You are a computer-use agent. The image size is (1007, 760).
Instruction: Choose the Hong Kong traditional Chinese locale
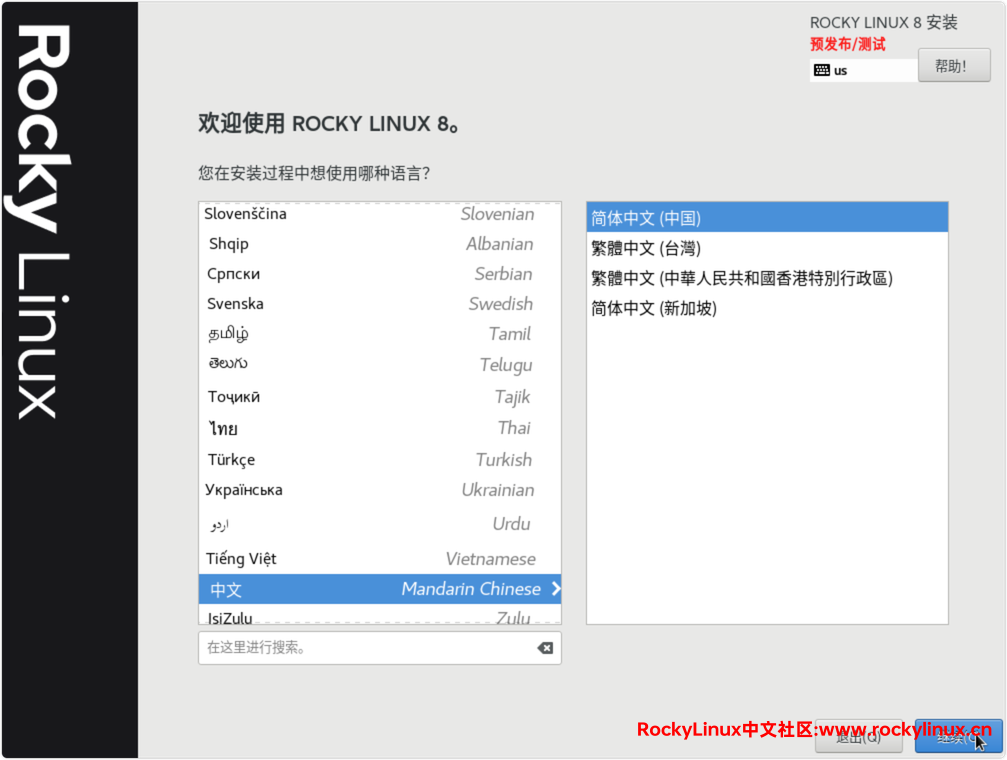tap(766, 278)
